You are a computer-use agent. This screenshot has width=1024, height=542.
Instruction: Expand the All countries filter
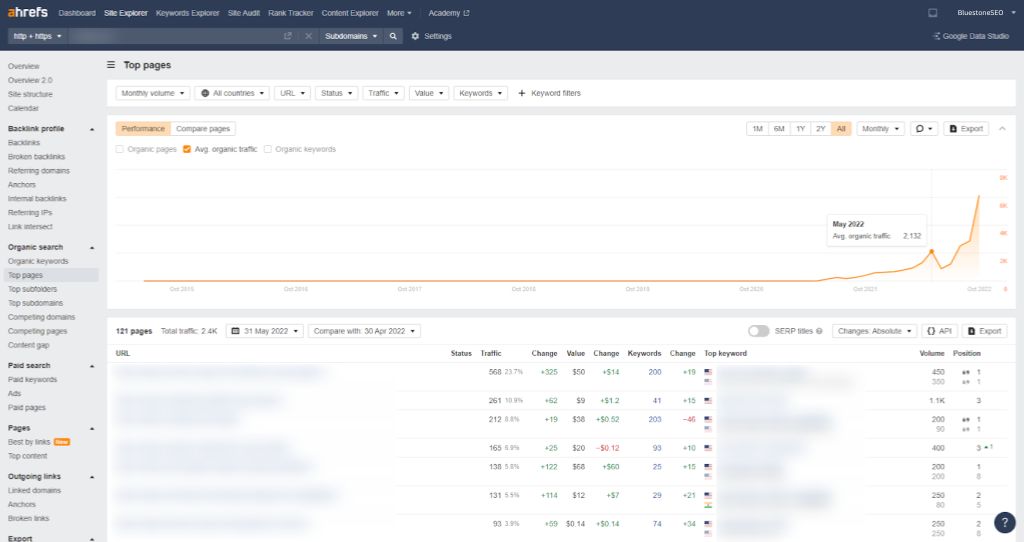(x=233, y=93)
